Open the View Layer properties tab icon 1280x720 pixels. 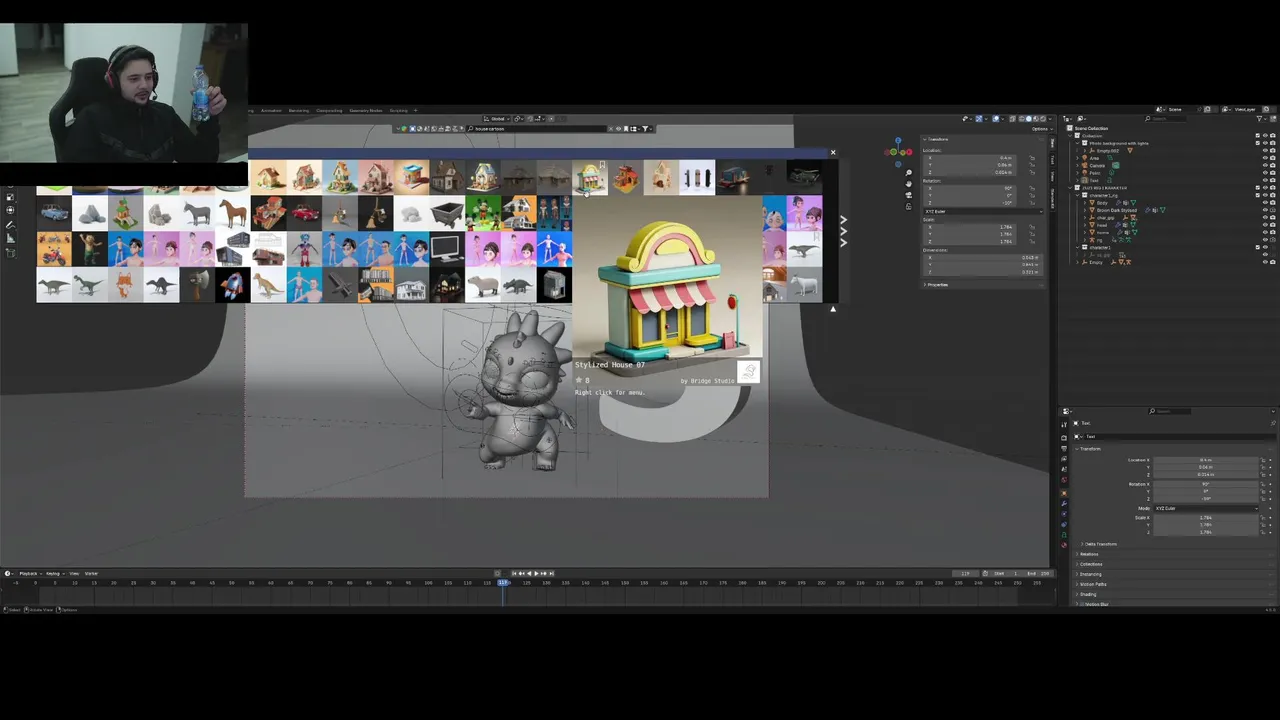(x=1064, y=459)
